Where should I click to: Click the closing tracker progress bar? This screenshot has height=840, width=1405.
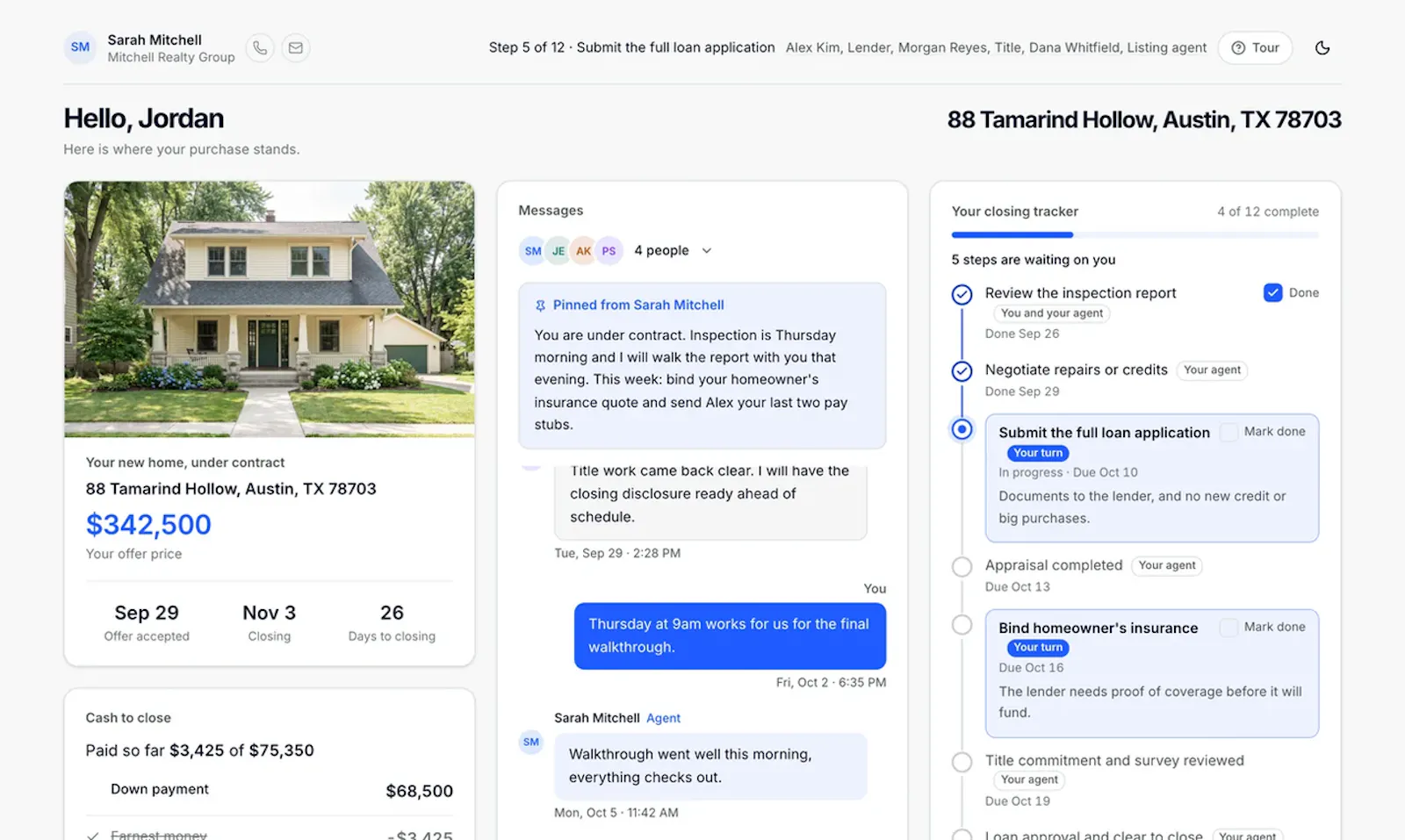[1135, 235]
